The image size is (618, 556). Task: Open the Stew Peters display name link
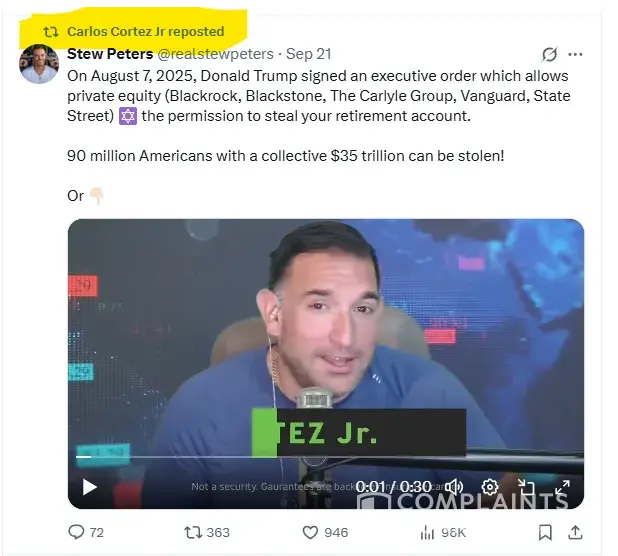click(x=110, y=54)
